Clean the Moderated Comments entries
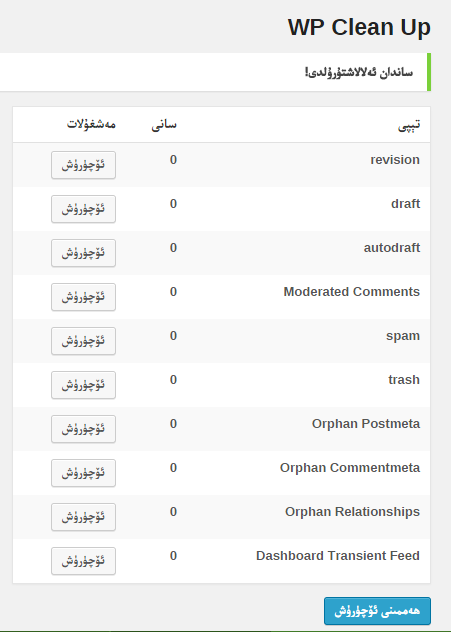Viewport: 451px width, 632px height. 83,297
